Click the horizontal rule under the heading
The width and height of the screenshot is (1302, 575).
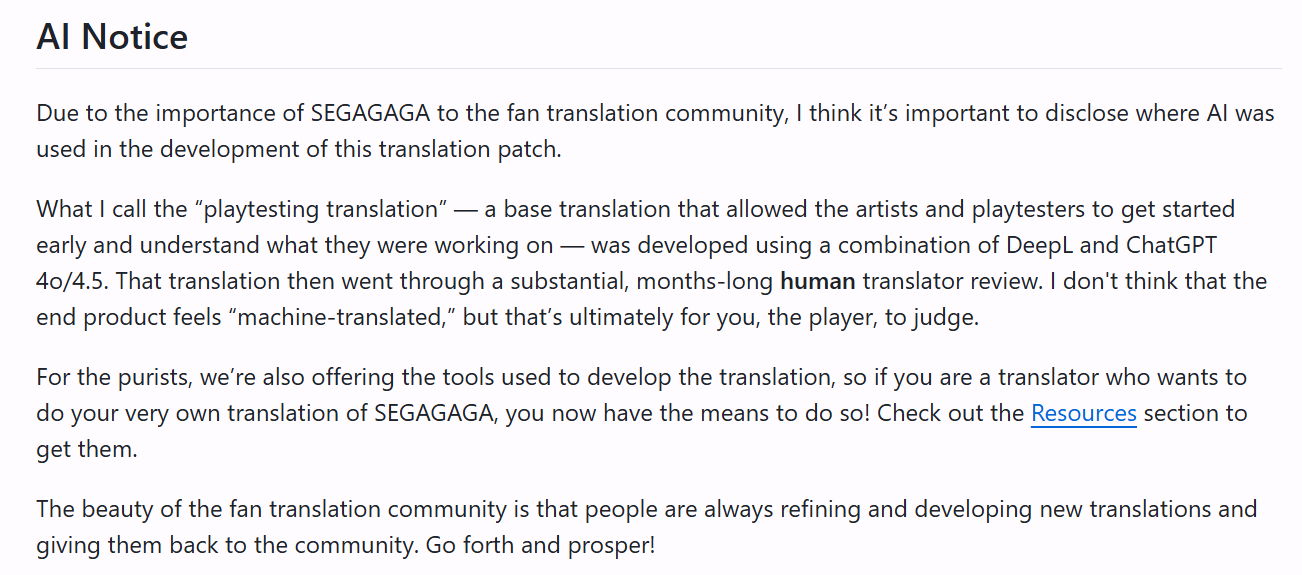coord(658,69)
